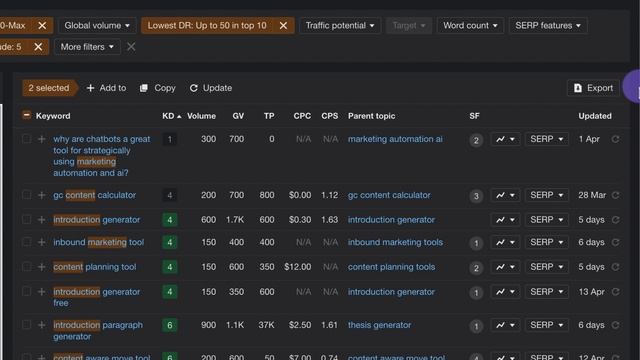Viewport: 640px width, 360px height.
Task: Remove the 0-Max filter
Action: (x=42, y=26)
